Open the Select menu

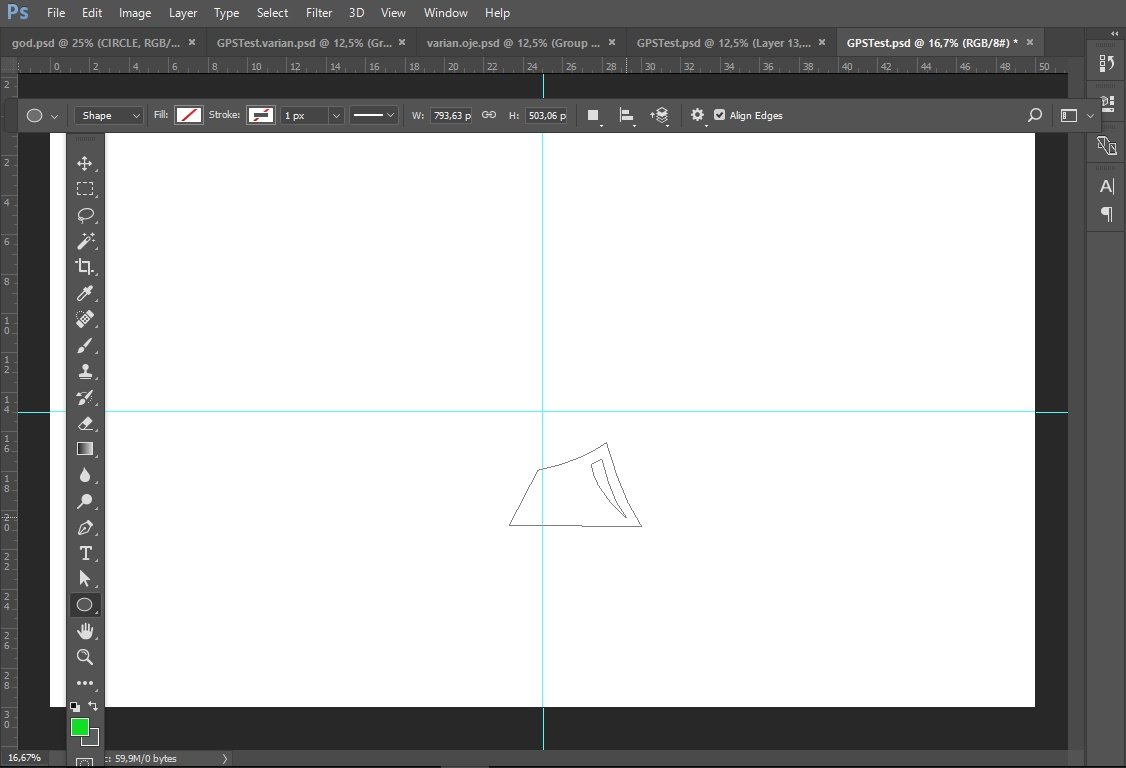tap(272, 13)
